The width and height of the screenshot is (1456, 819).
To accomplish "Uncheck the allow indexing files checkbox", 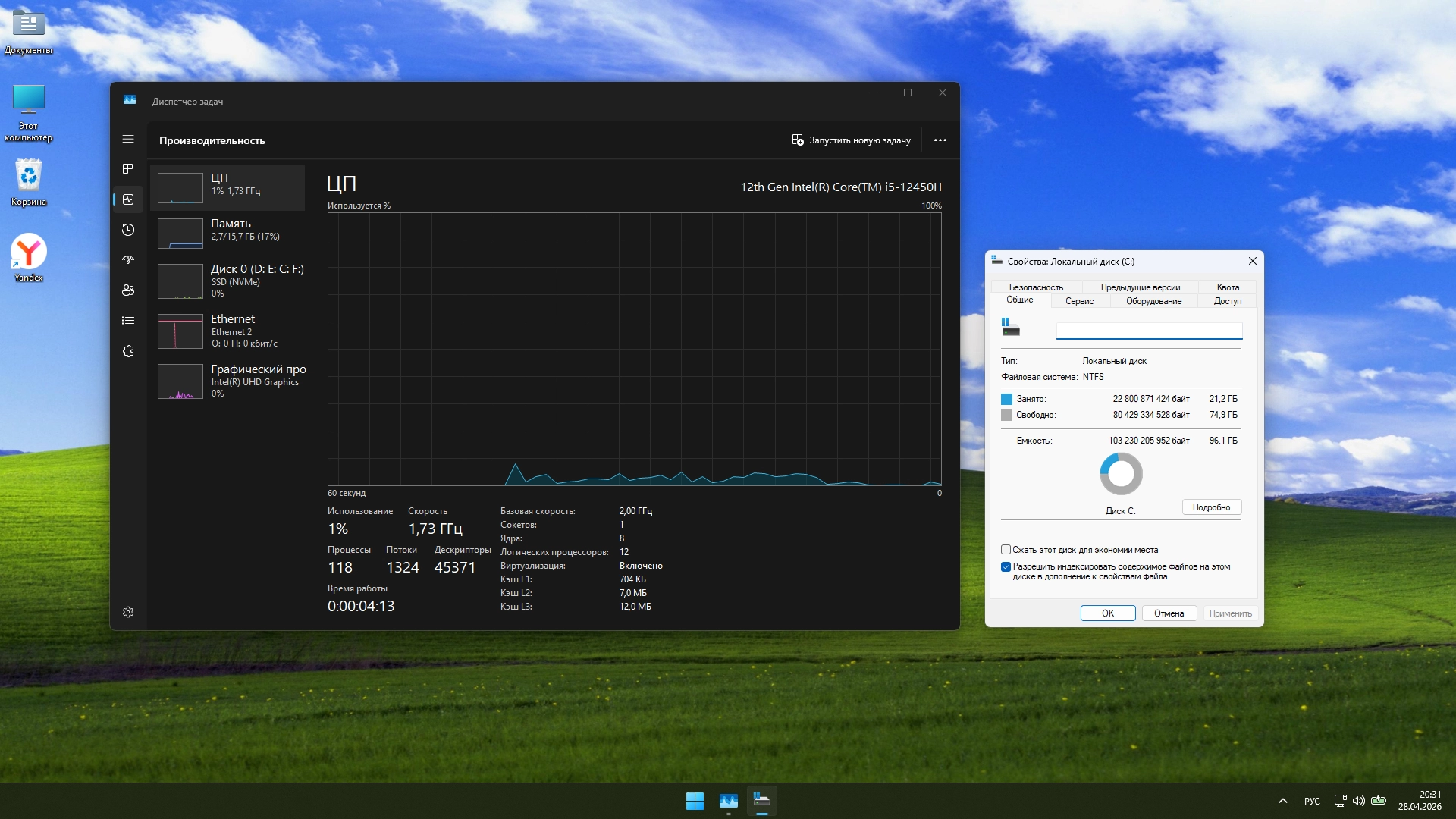I will tap(1006, 567).
